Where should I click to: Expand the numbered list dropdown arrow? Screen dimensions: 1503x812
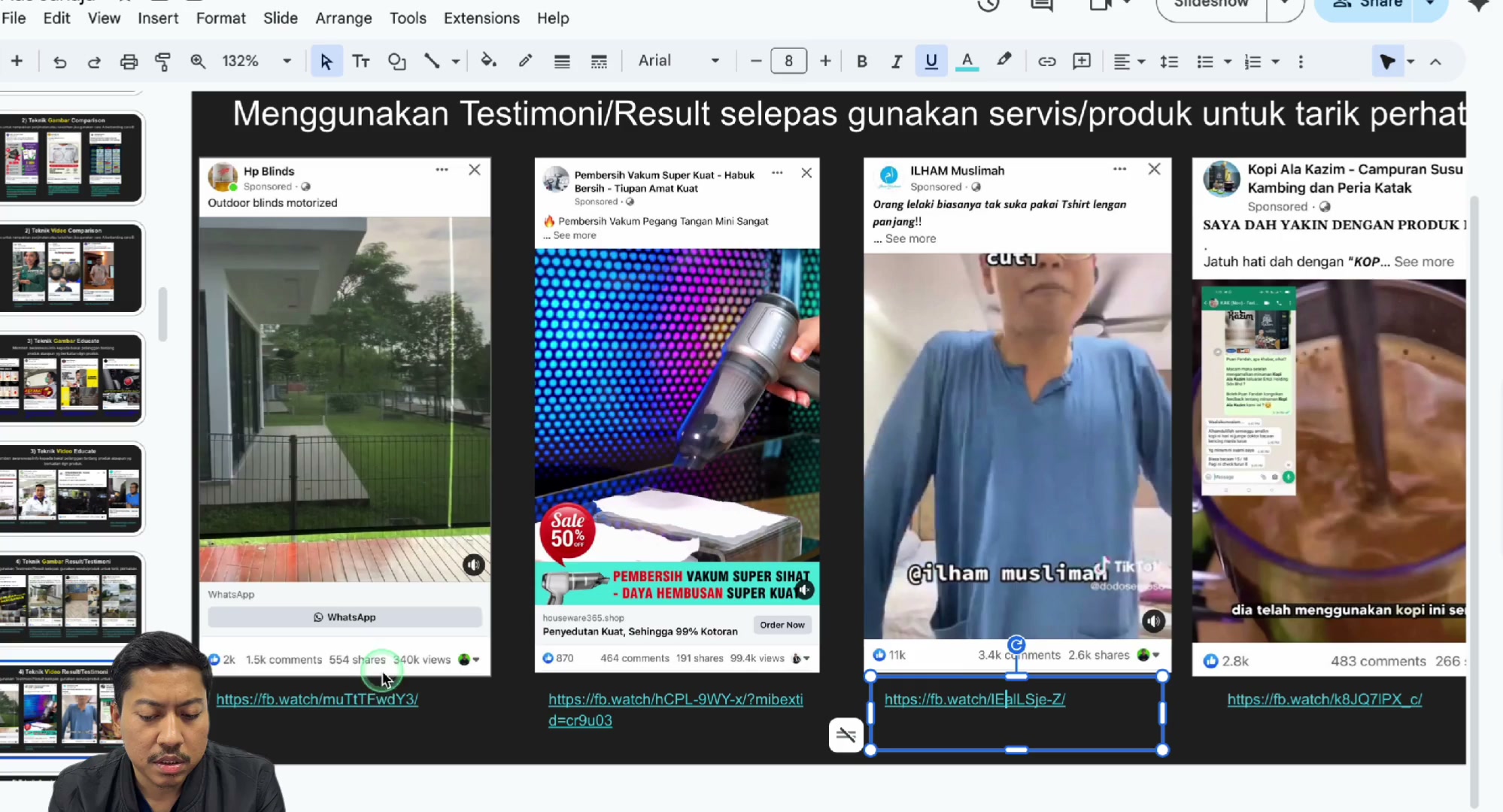click(x=1276, y=62)
